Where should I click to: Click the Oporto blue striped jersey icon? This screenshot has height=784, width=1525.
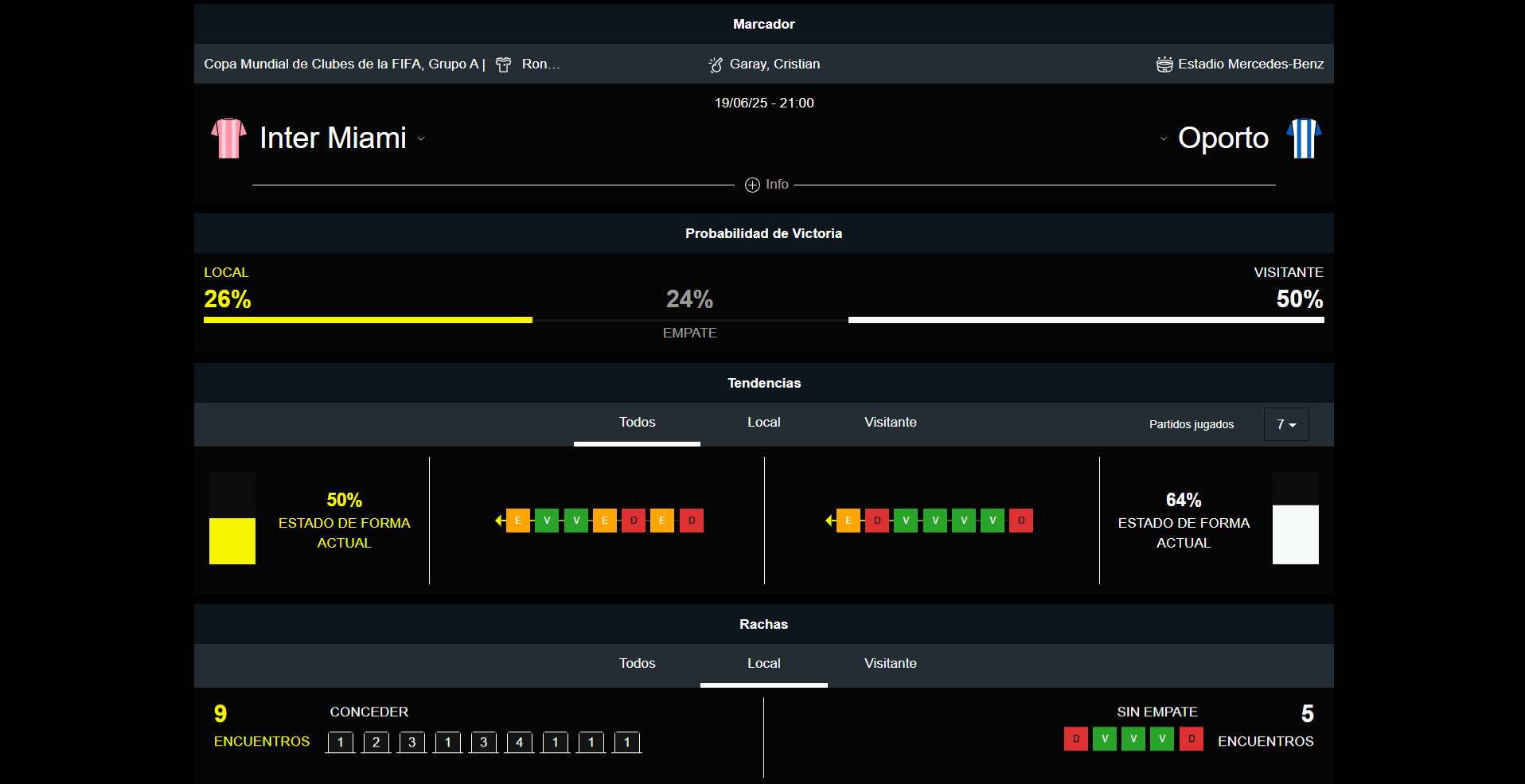click(1304, 138)
